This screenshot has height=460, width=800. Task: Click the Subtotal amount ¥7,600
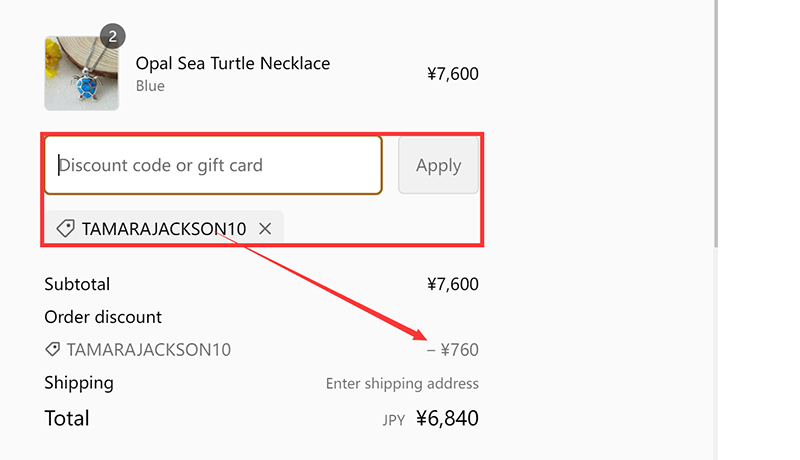452,284
